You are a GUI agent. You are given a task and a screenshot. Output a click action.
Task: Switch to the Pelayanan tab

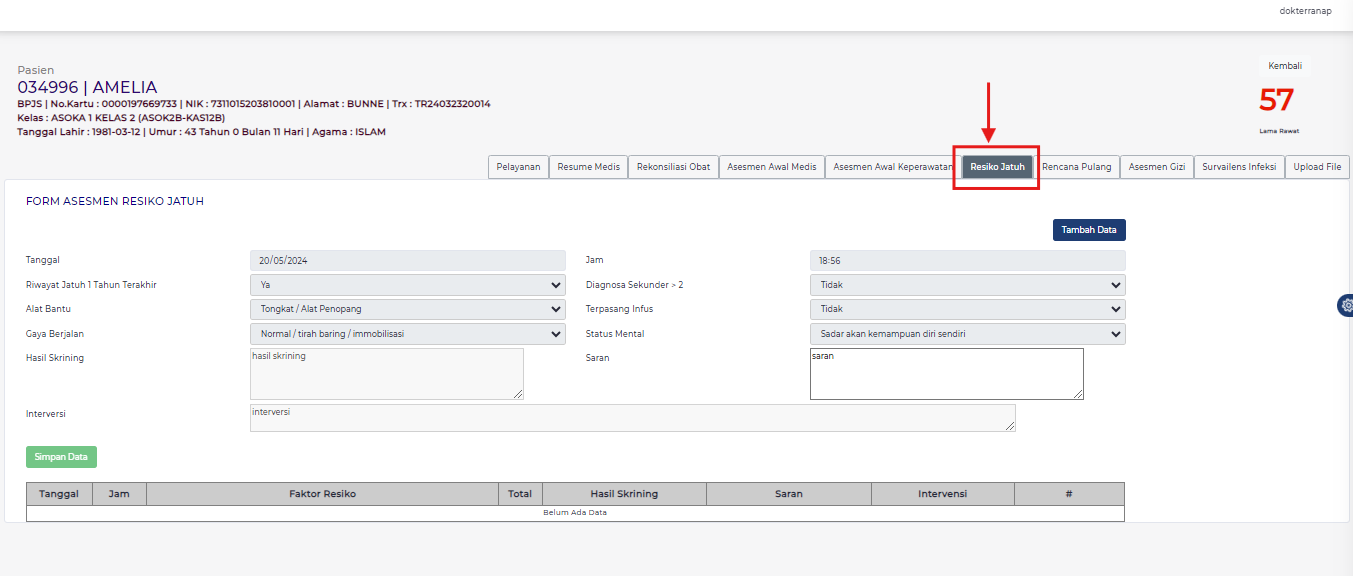518,167
